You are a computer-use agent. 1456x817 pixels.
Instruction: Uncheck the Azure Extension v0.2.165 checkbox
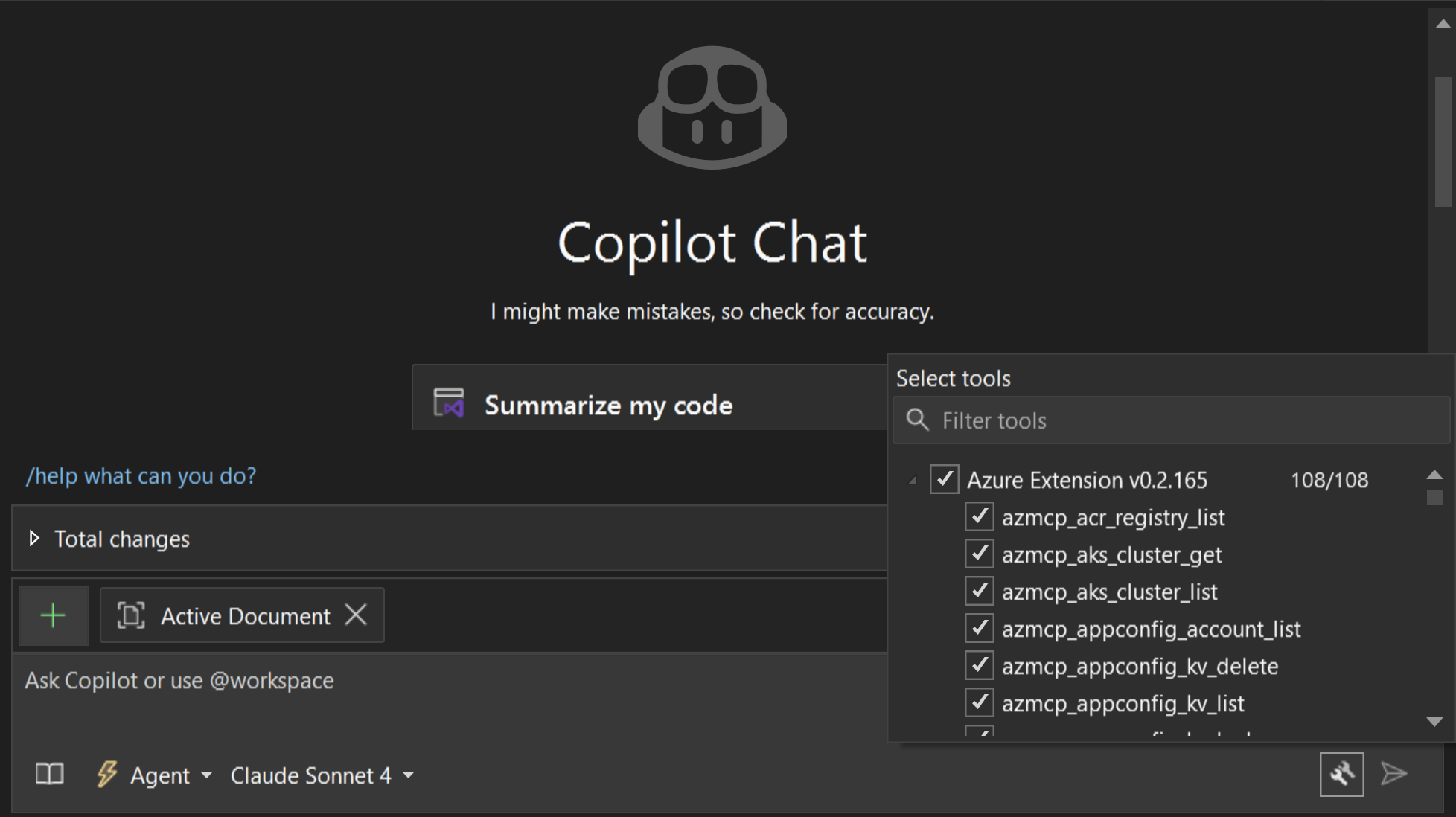[x=944, y=479]
